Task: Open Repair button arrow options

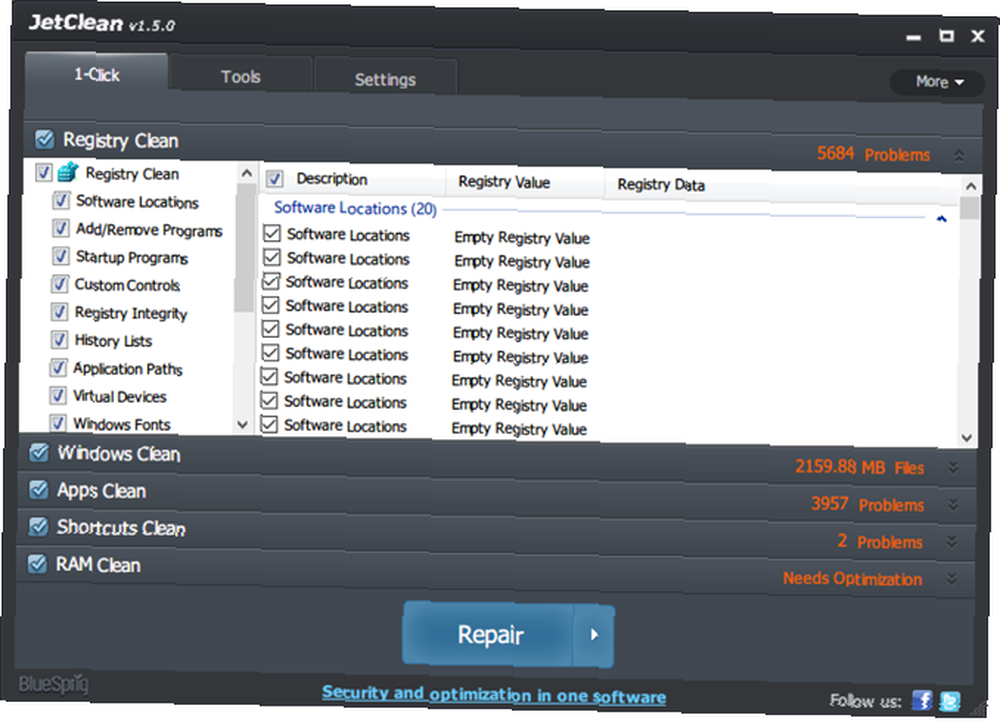Action: 594,635
